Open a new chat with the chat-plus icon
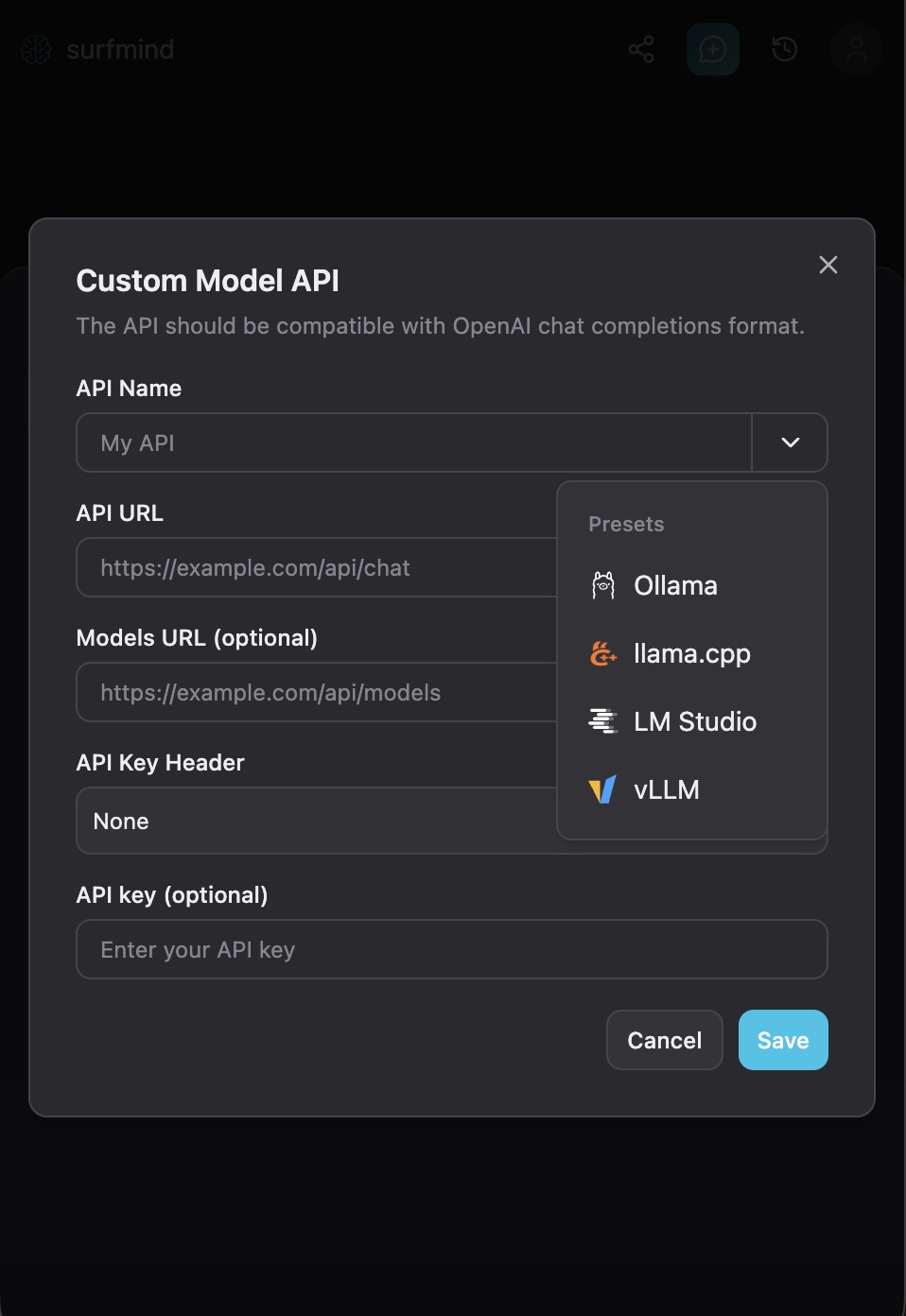Screen dimensions: 906x1316 pos(712,49)
